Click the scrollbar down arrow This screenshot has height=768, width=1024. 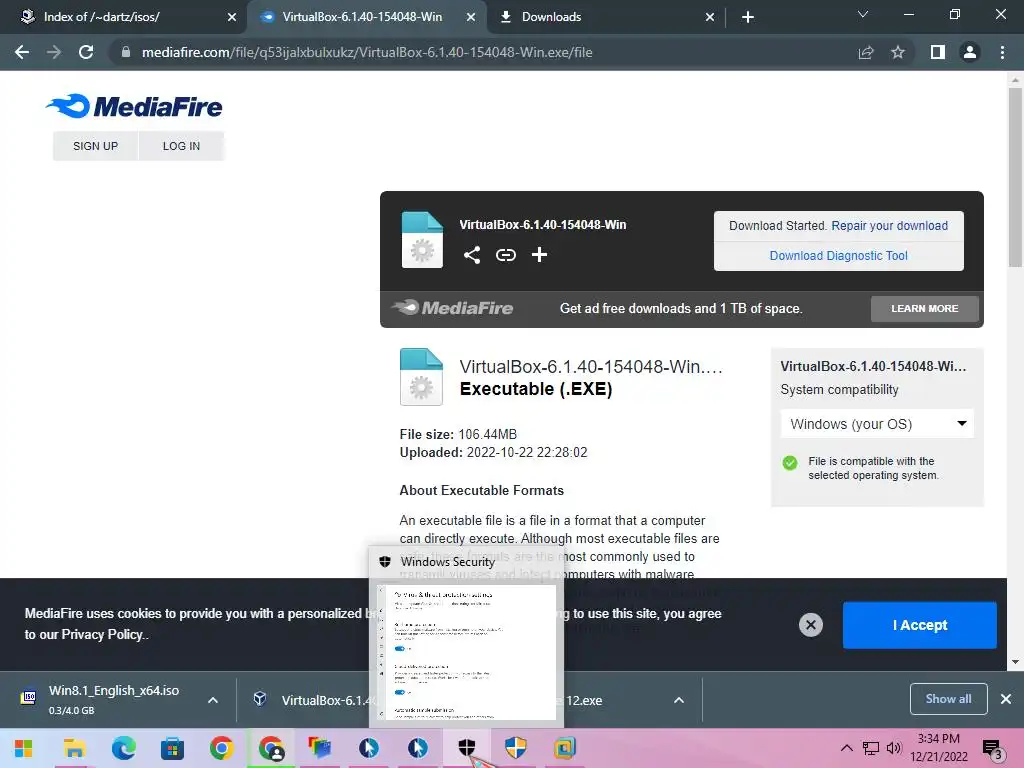pos(1015,662)
